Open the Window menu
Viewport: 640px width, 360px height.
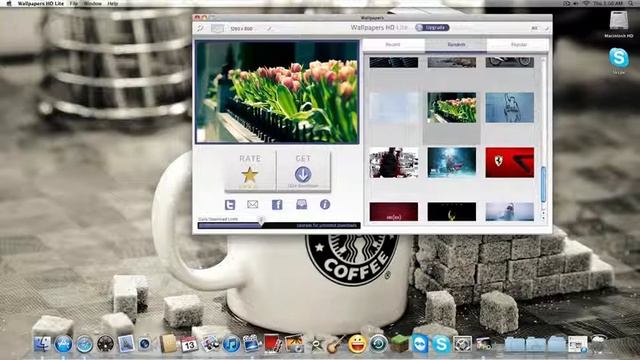click(x=93, y=3)
